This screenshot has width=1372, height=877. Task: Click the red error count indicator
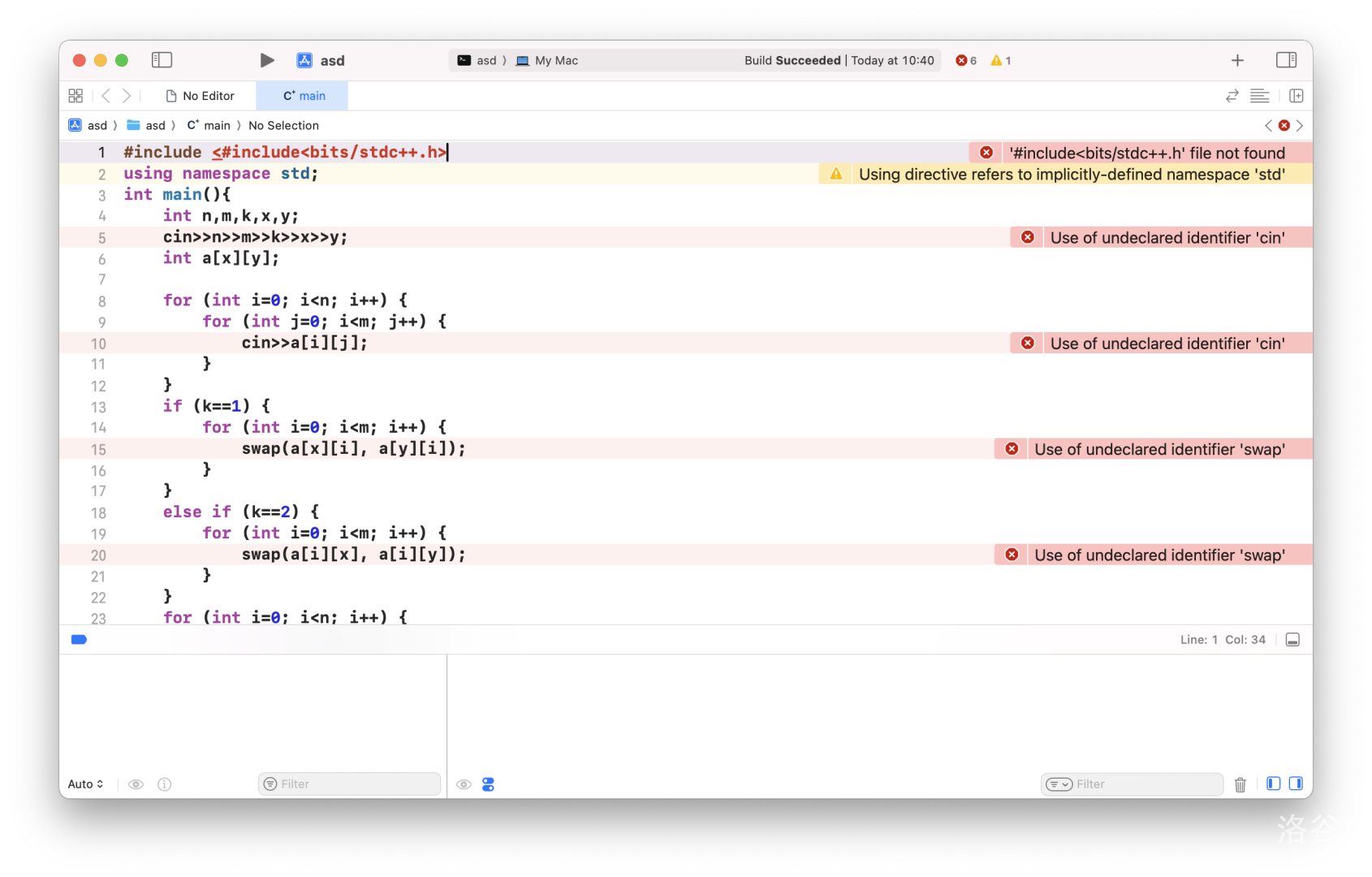[966, 61]
